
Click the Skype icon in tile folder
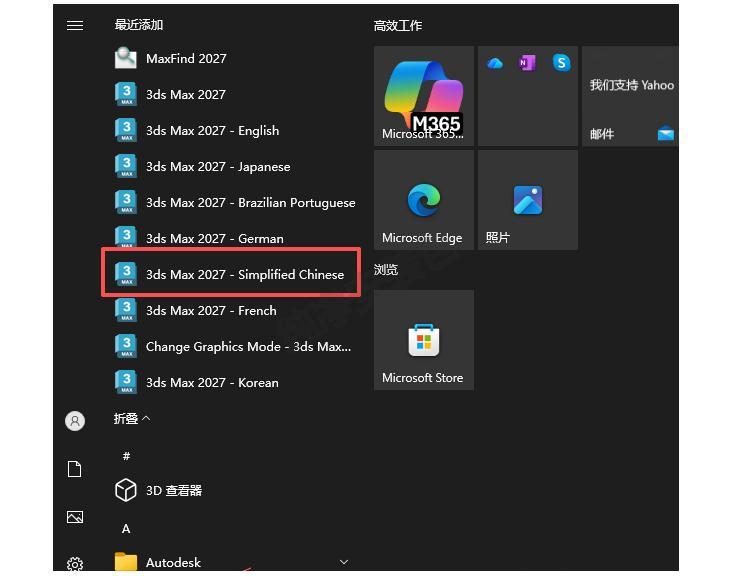(x=561, y=63)
